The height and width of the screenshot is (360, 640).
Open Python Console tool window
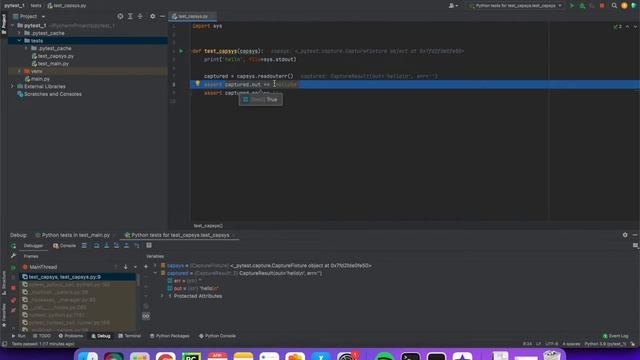pyautogui.click(x=217, y=336)
